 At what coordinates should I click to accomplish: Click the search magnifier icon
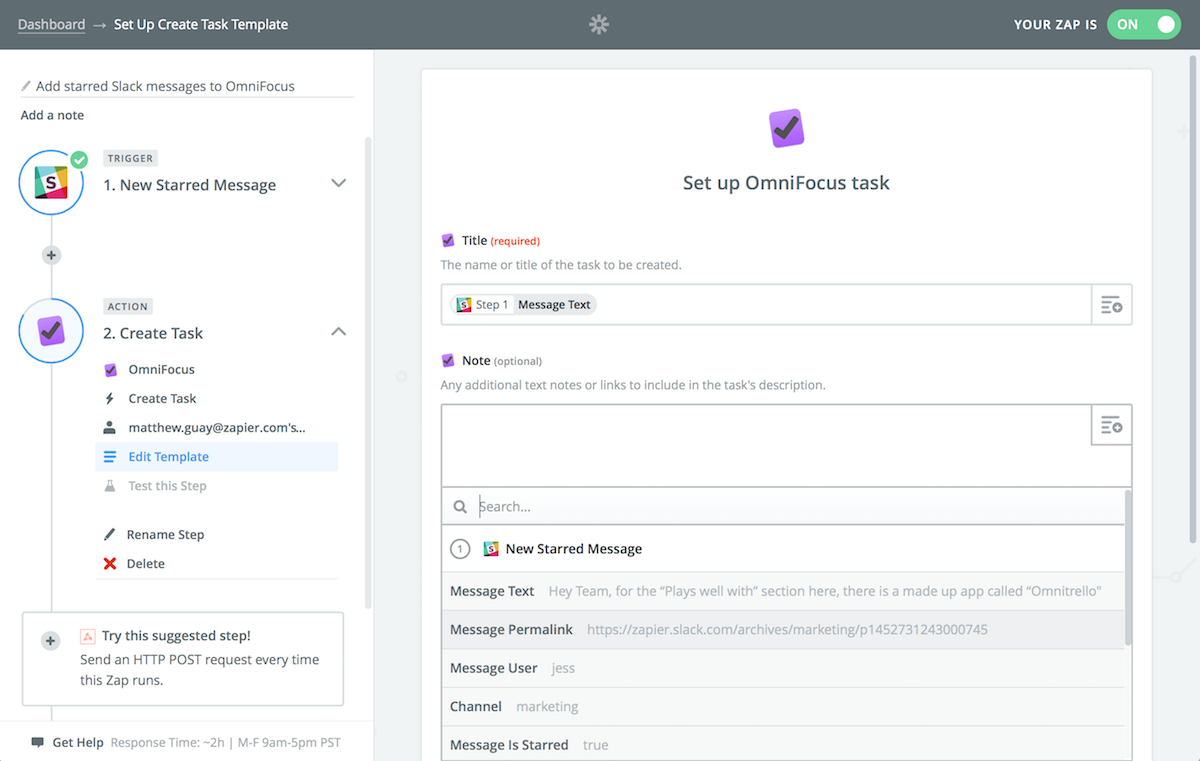pos(460,507)
